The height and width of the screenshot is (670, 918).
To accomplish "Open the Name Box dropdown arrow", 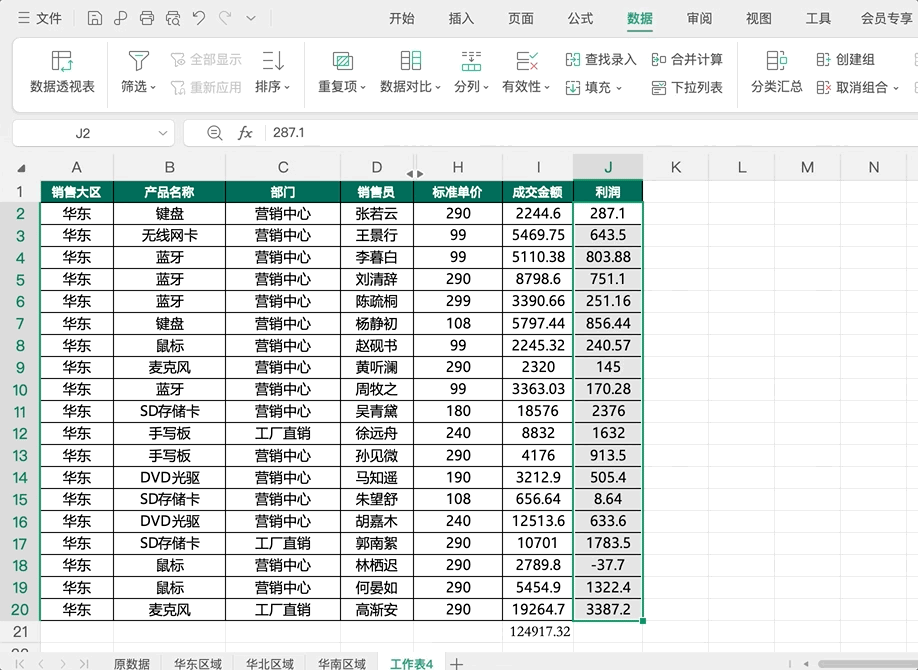I will click(163, 133).
